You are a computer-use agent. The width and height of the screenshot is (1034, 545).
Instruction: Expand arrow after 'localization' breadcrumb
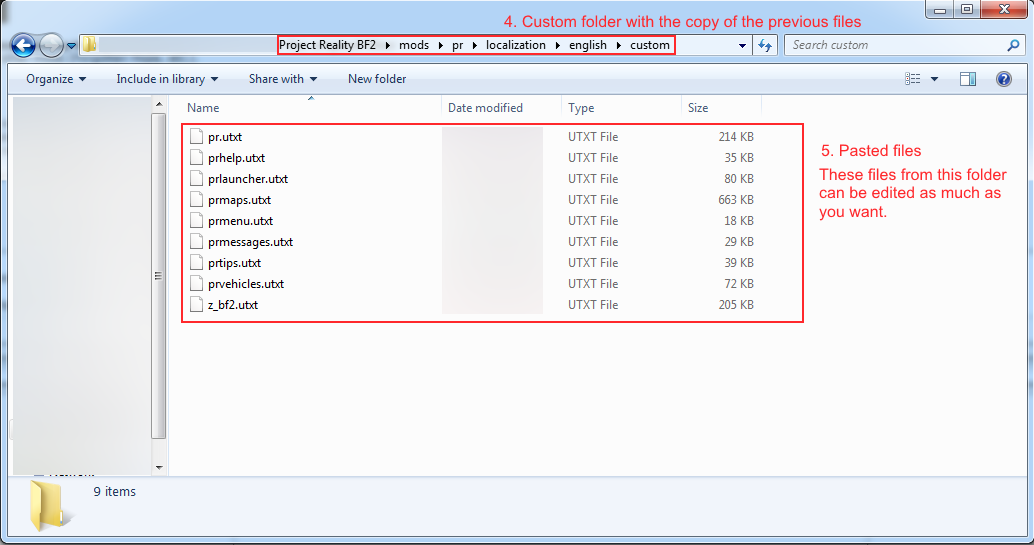point(558,45)
